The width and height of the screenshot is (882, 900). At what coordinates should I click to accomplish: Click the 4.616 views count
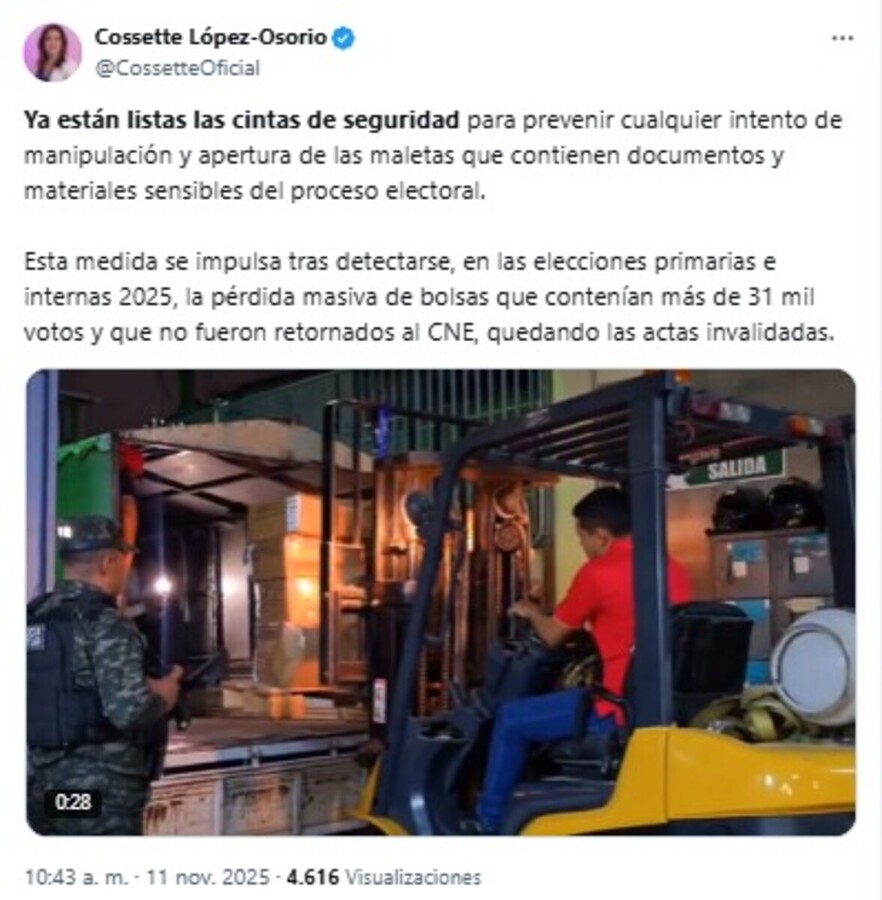coord(313,877)
